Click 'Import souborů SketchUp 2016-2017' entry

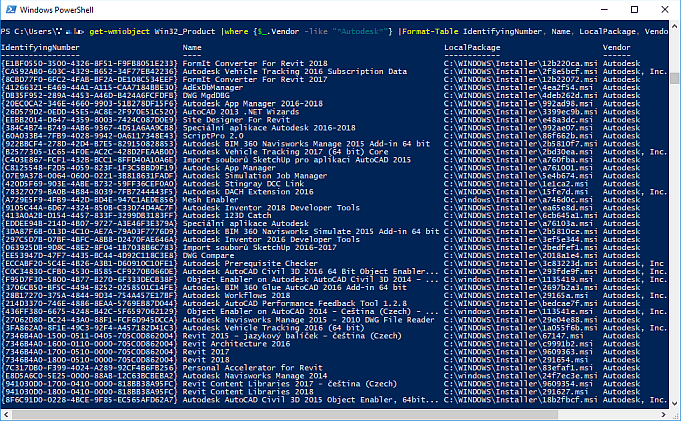point(259,248)
